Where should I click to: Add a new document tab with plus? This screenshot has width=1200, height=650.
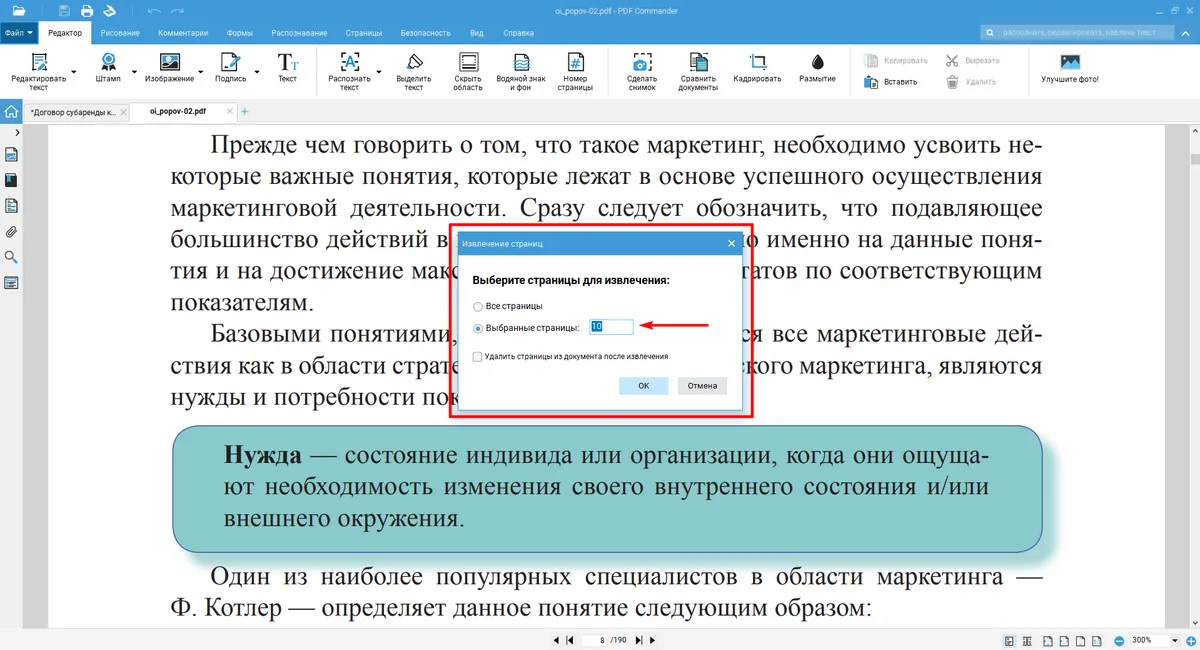(x=245, y=112)
